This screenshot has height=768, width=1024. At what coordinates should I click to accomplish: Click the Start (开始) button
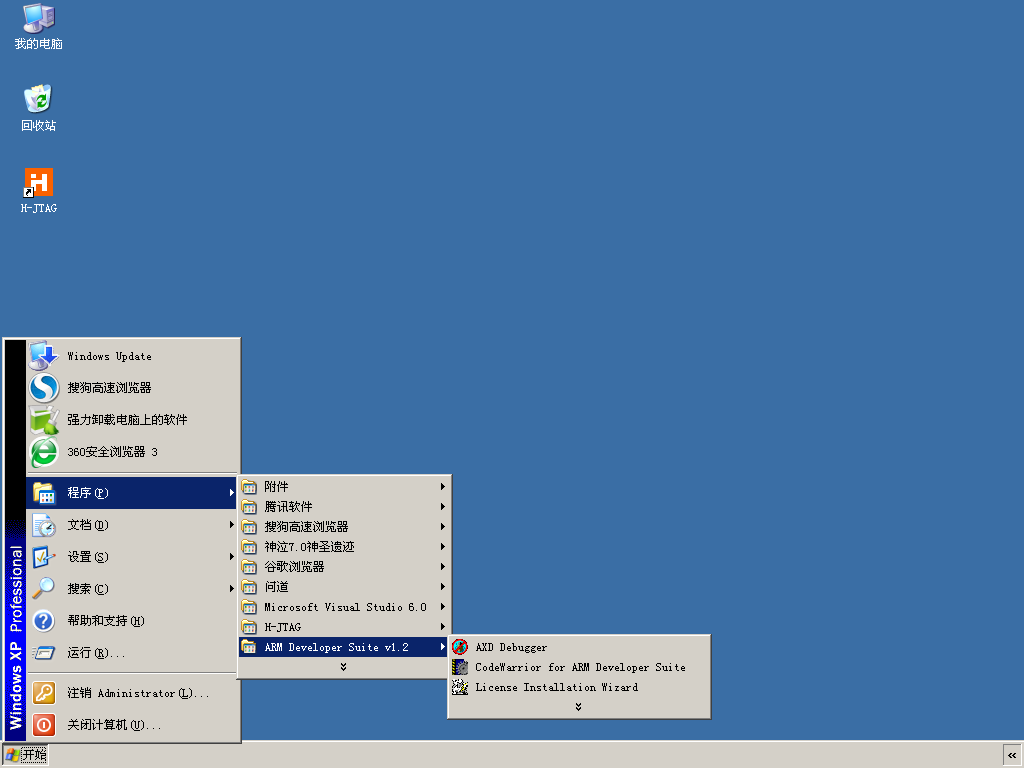(25, 756)
